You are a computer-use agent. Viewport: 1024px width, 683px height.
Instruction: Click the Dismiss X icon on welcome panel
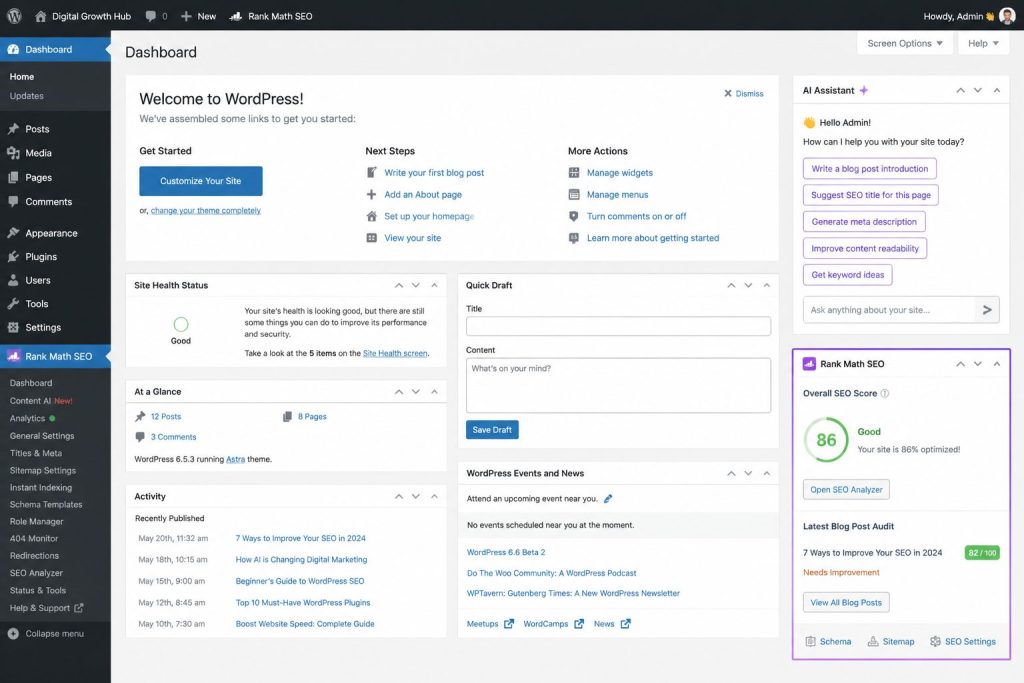(728, 93)
